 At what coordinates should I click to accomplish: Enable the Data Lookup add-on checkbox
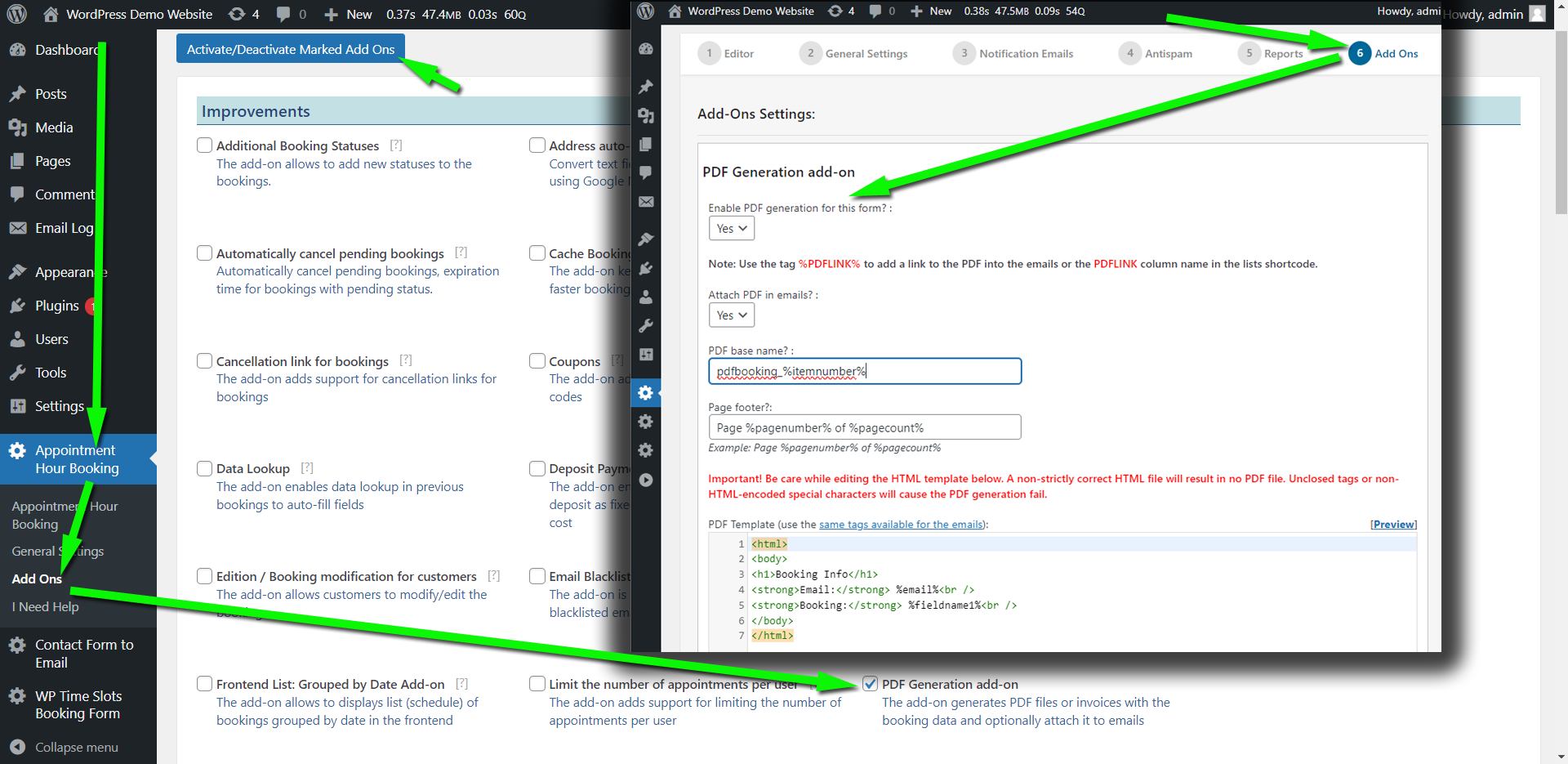pyautogui.click(x=205, y=468)
